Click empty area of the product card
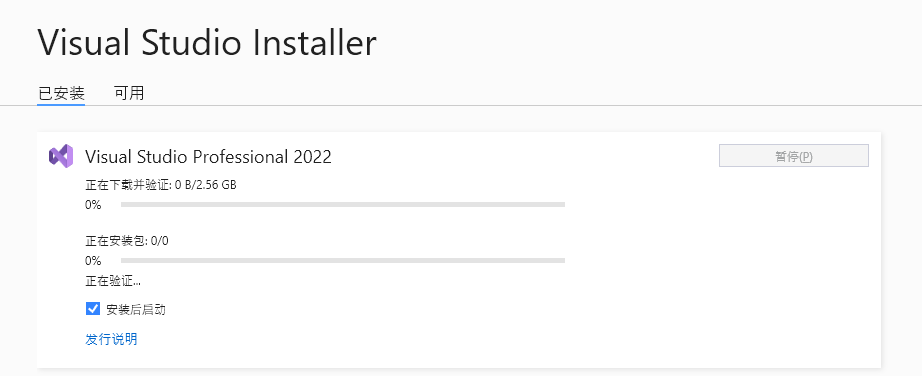922x376 pixels. [706, 265]
